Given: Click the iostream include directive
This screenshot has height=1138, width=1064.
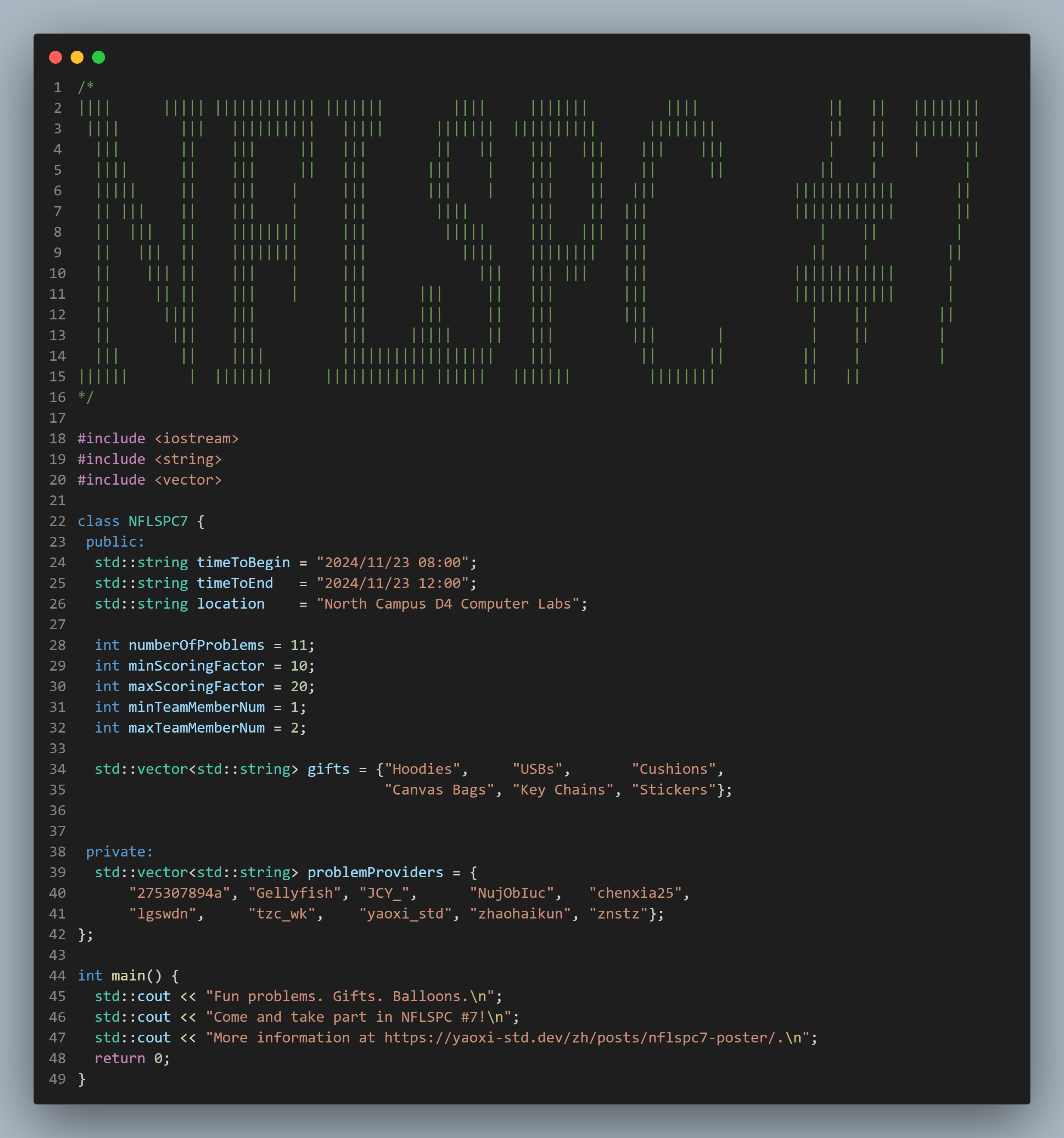Looking at the screenshot, I should pos(158,439).
